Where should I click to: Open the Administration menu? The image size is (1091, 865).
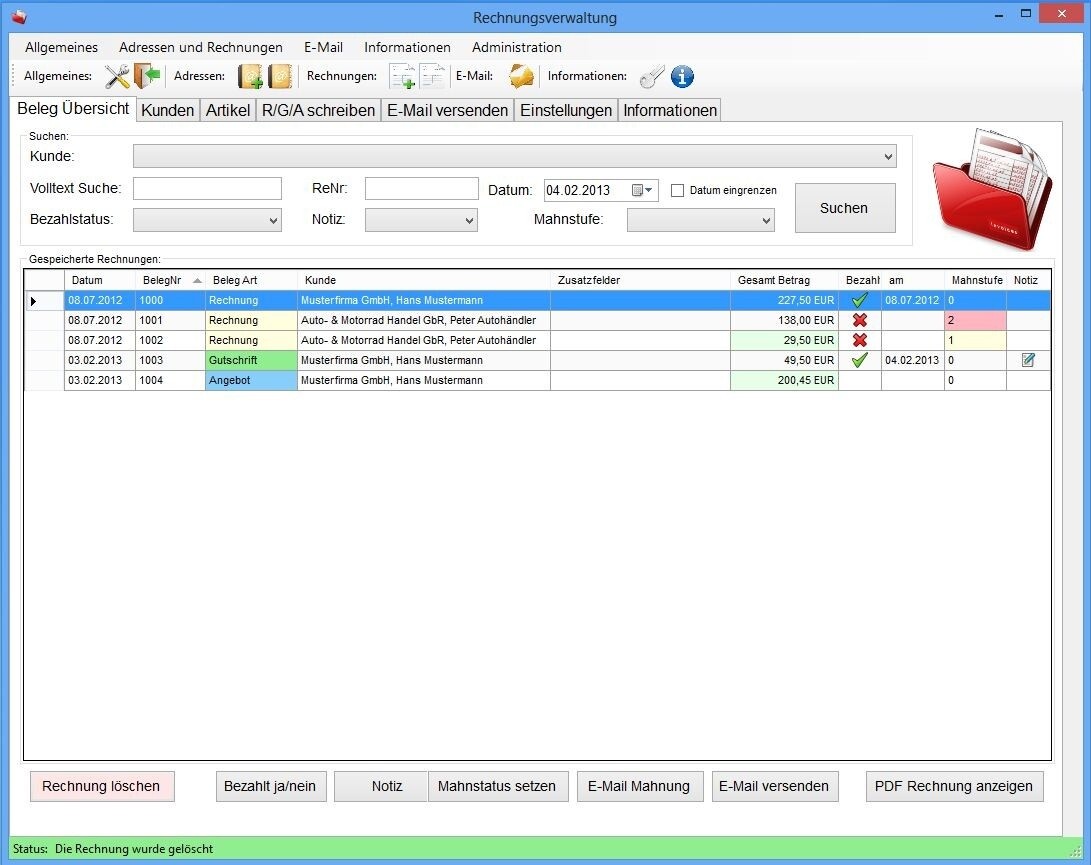[x=516, y=47]
